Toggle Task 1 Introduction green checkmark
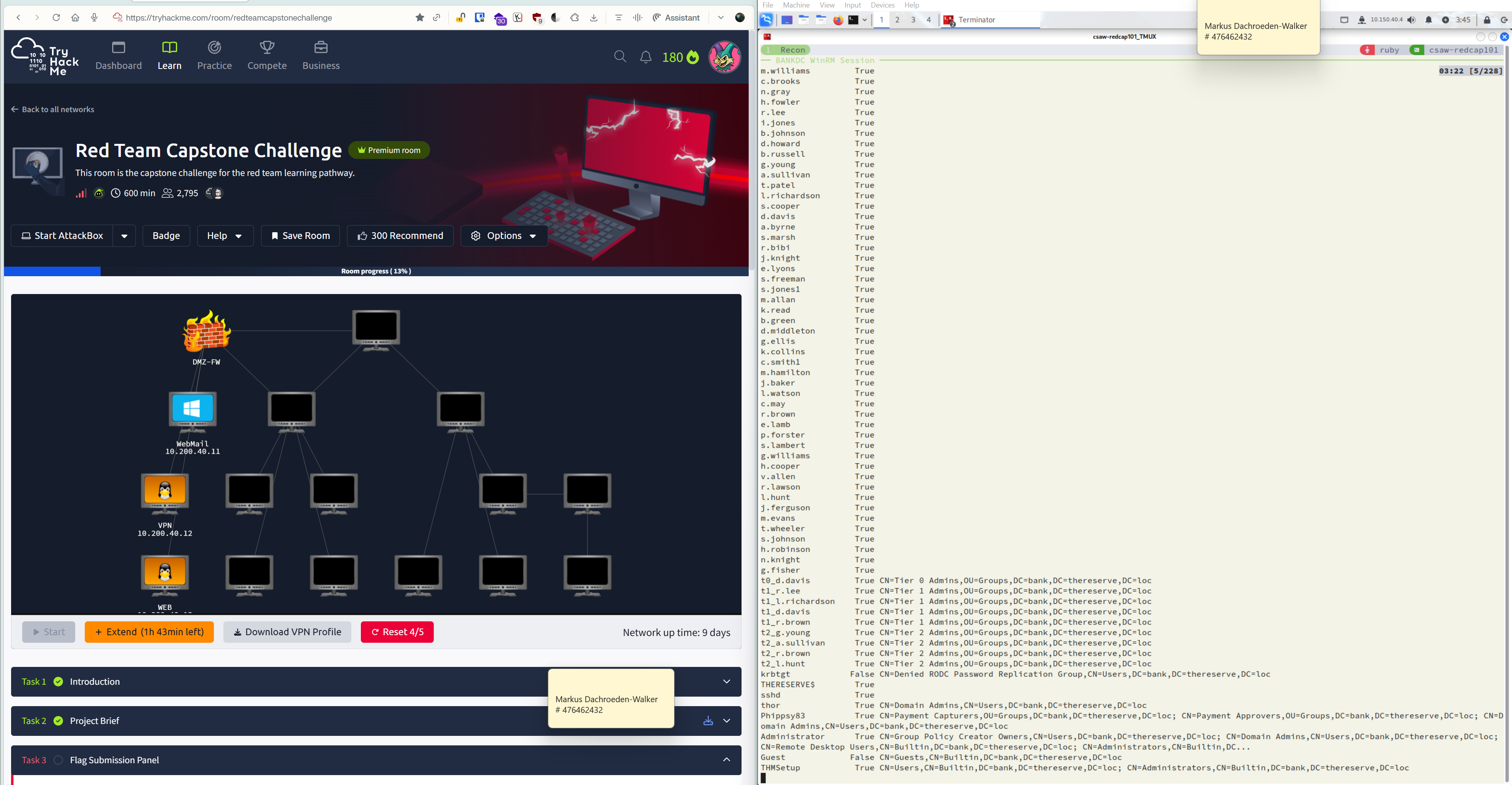1512x785 pixels. 58,682
